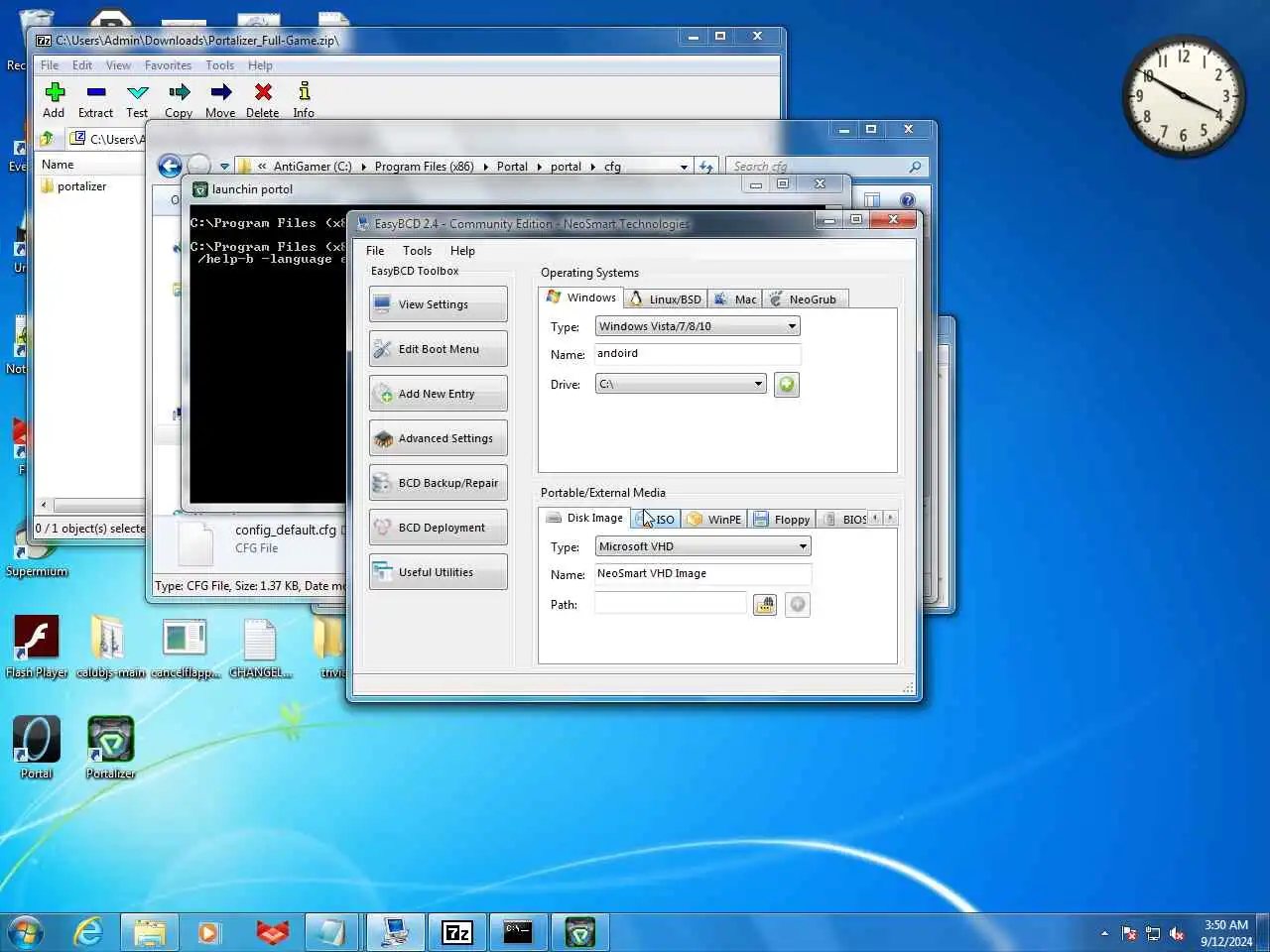This screenshot has width=1270, height=952.
Task: Switch to the ISO media tab
Action: 656,519
